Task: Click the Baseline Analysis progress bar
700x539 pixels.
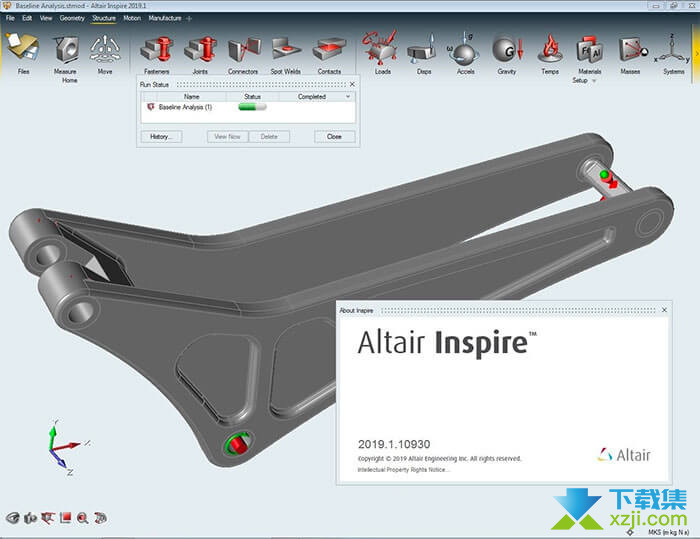Action: point(252,107)
